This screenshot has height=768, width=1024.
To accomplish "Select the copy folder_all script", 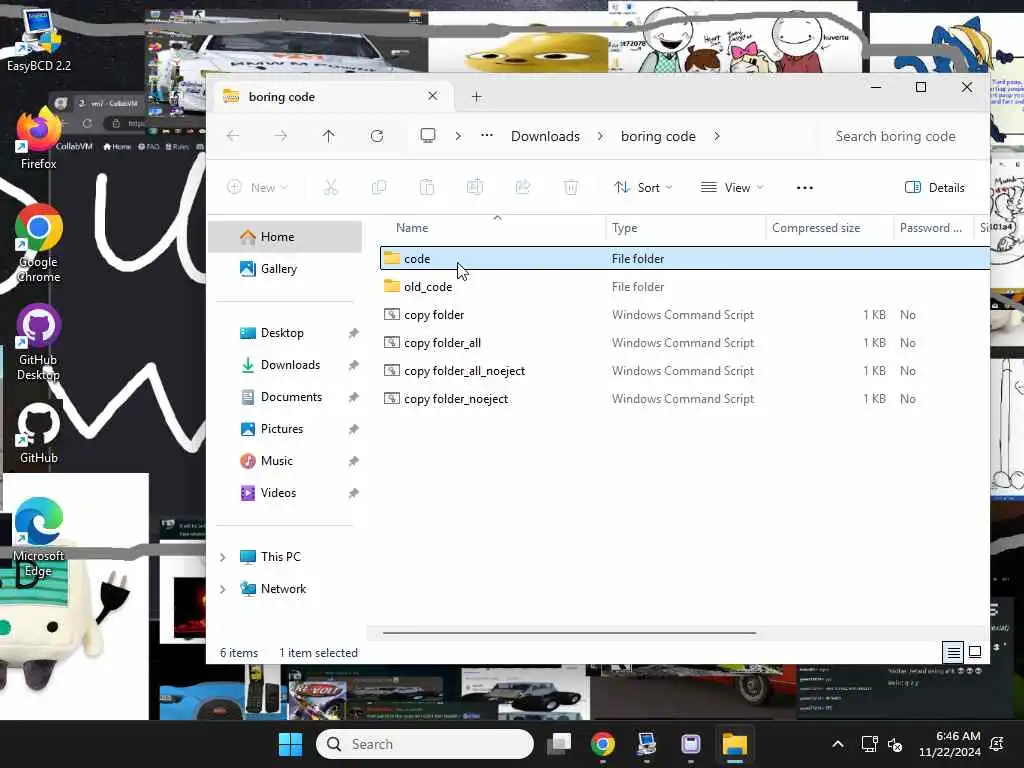I will click(x=684, y=343).
